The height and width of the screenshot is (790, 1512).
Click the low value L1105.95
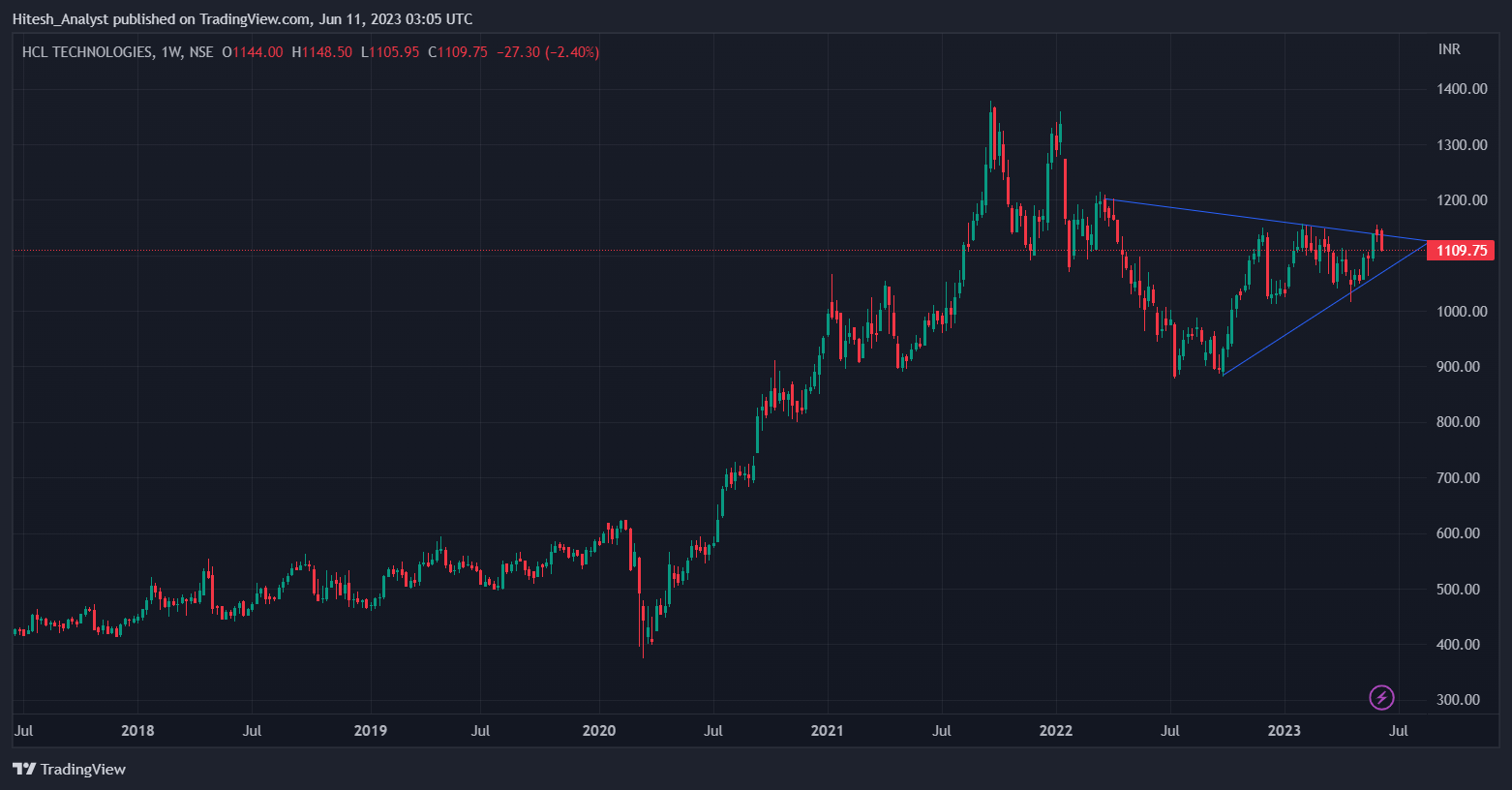click(390, 52)
